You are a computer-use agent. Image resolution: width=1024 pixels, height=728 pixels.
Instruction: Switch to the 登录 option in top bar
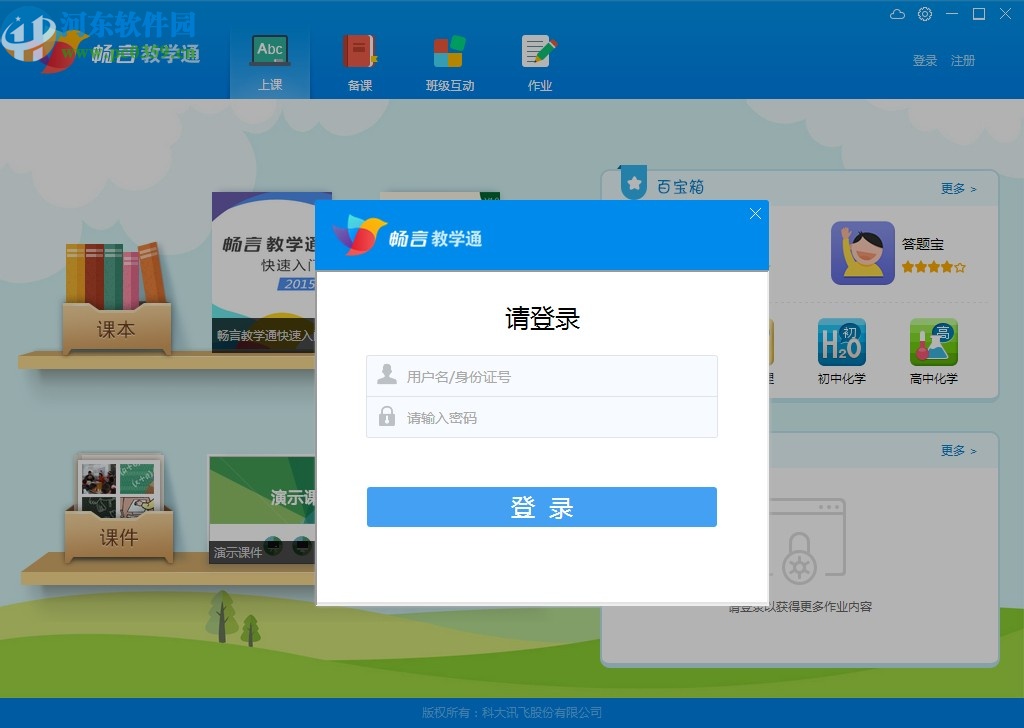(923, 60)
